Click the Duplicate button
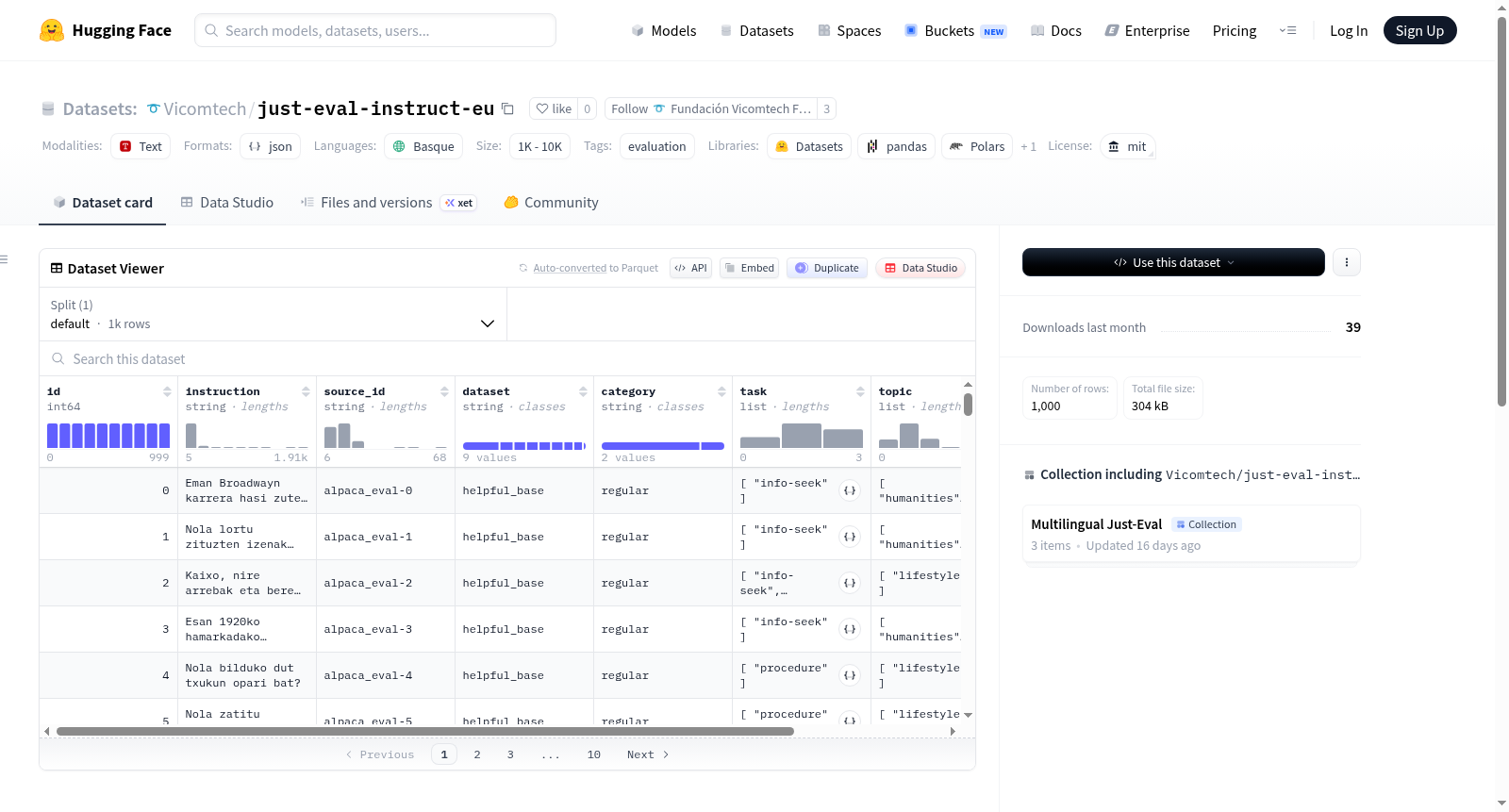This screenshot has height=812, width=1509. click(x=827, y=268)
